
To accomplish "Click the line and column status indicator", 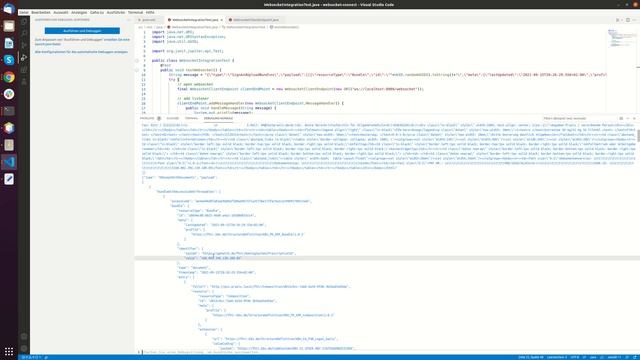I will tap(531, 357).
